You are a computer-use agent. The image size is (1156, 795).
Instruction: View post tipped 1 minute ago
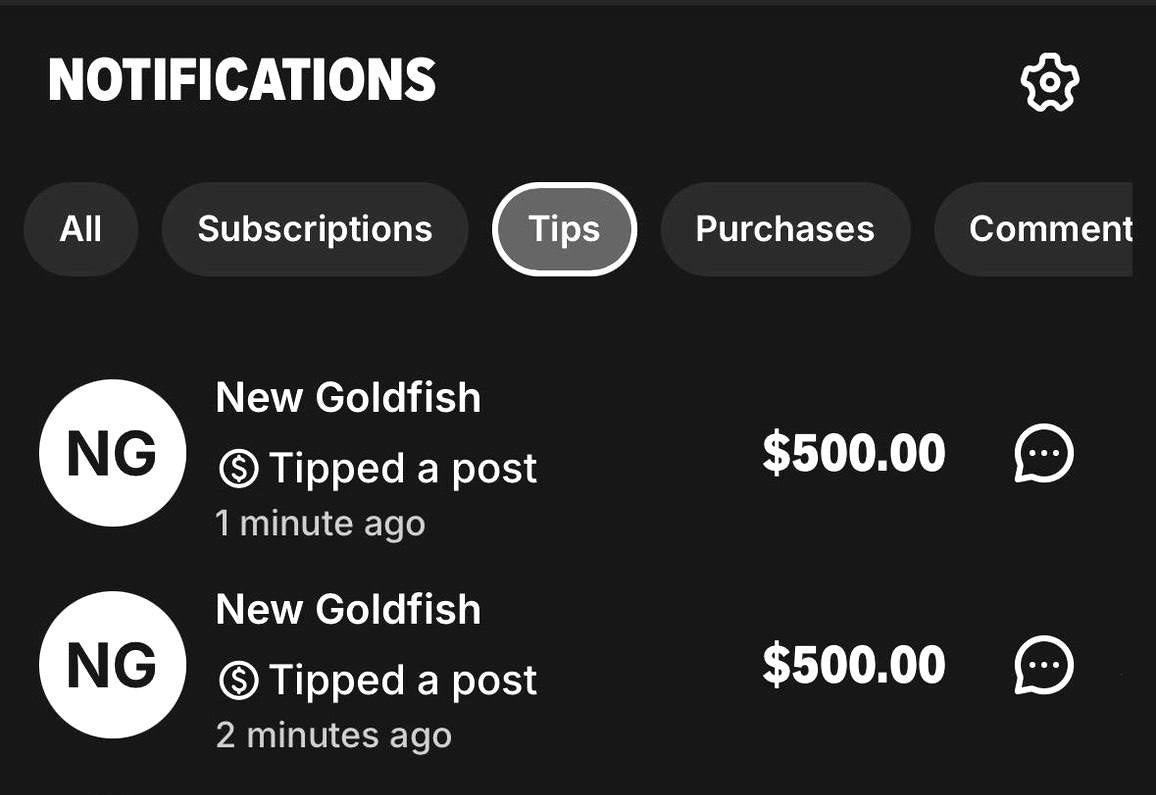pos(402,468)
